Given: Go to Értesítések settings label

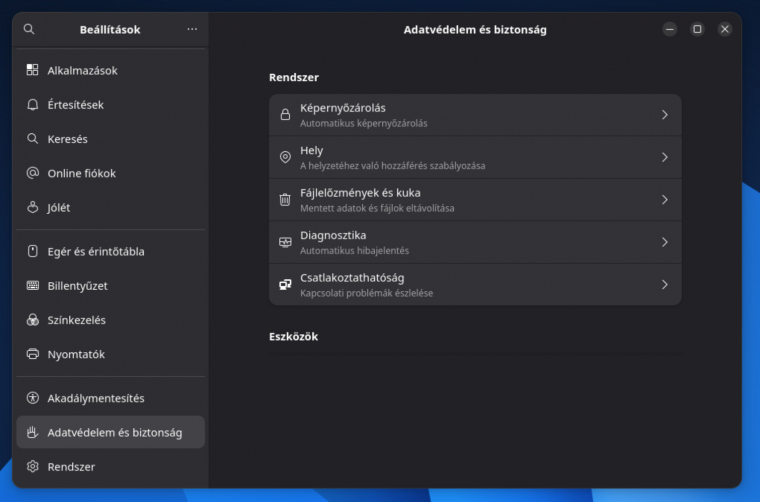Looking at the screenshot, I should click(76, 105).
